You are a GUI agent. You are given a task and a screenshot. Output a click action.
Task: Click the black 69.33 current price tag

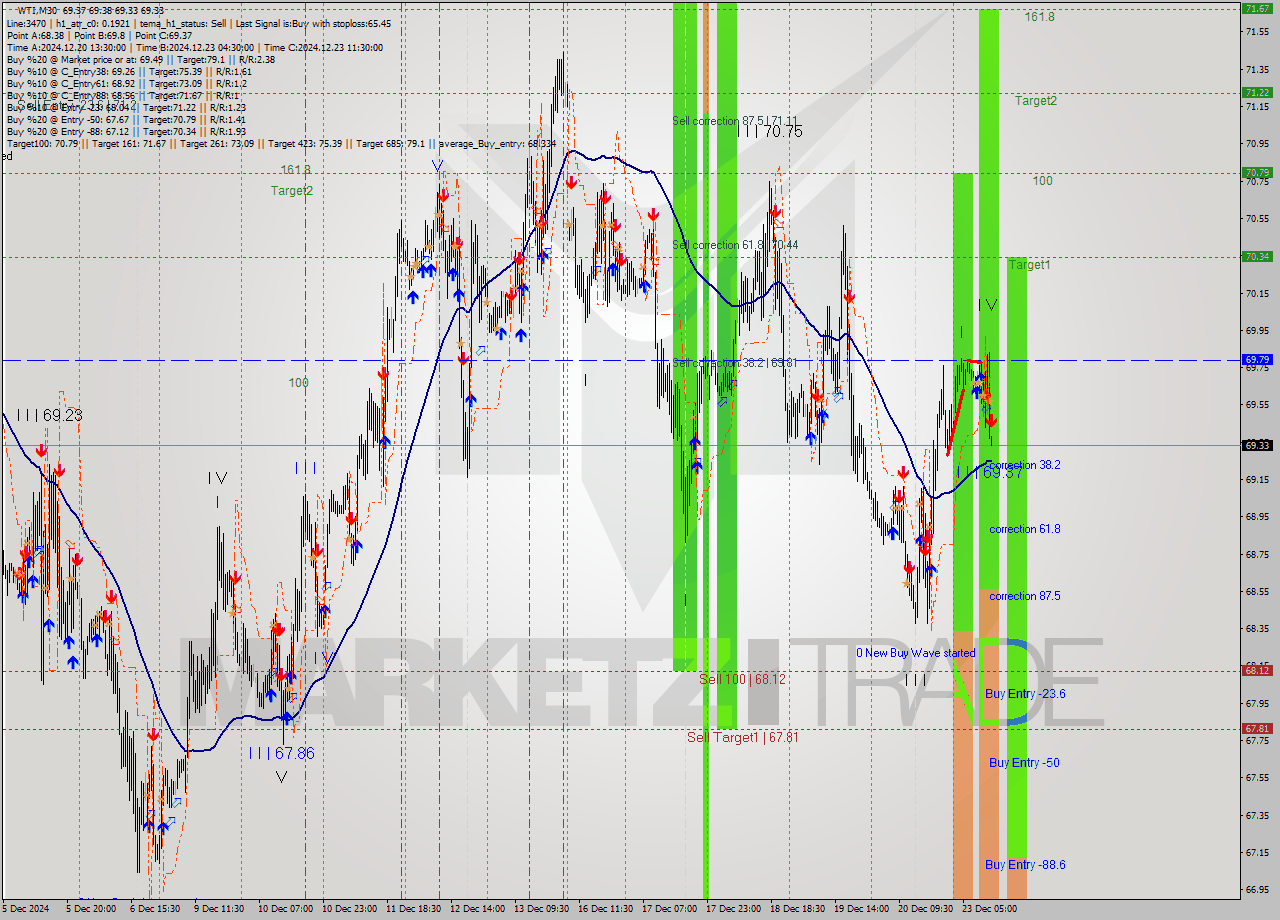pyautogui.click(x=1256, y=446)
